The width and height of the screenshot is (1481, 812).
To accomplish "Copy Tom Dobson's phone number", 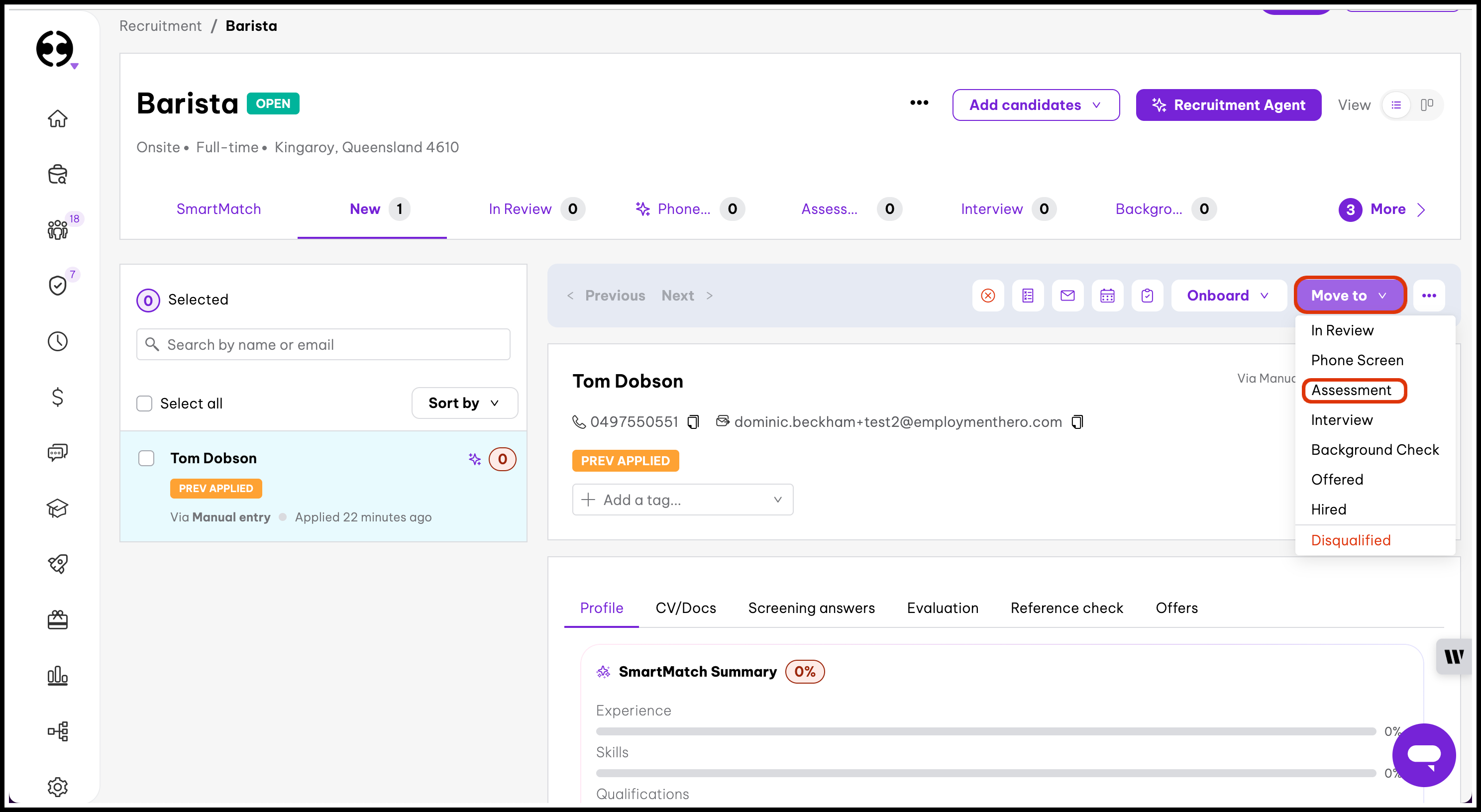I will pyautogui.click(x=693, y=422).
